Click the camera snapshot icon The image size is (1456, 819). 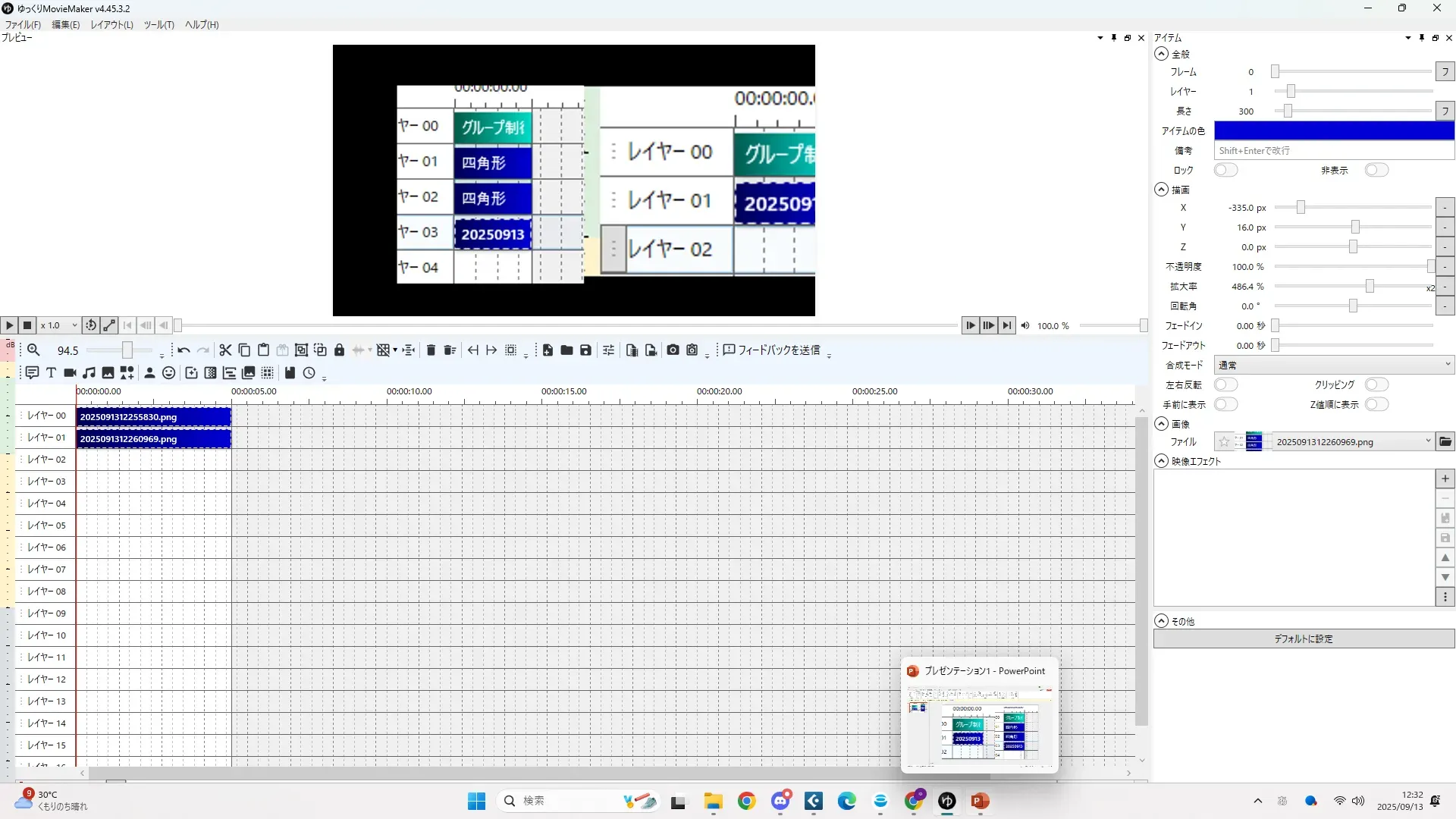pos(673,350)
